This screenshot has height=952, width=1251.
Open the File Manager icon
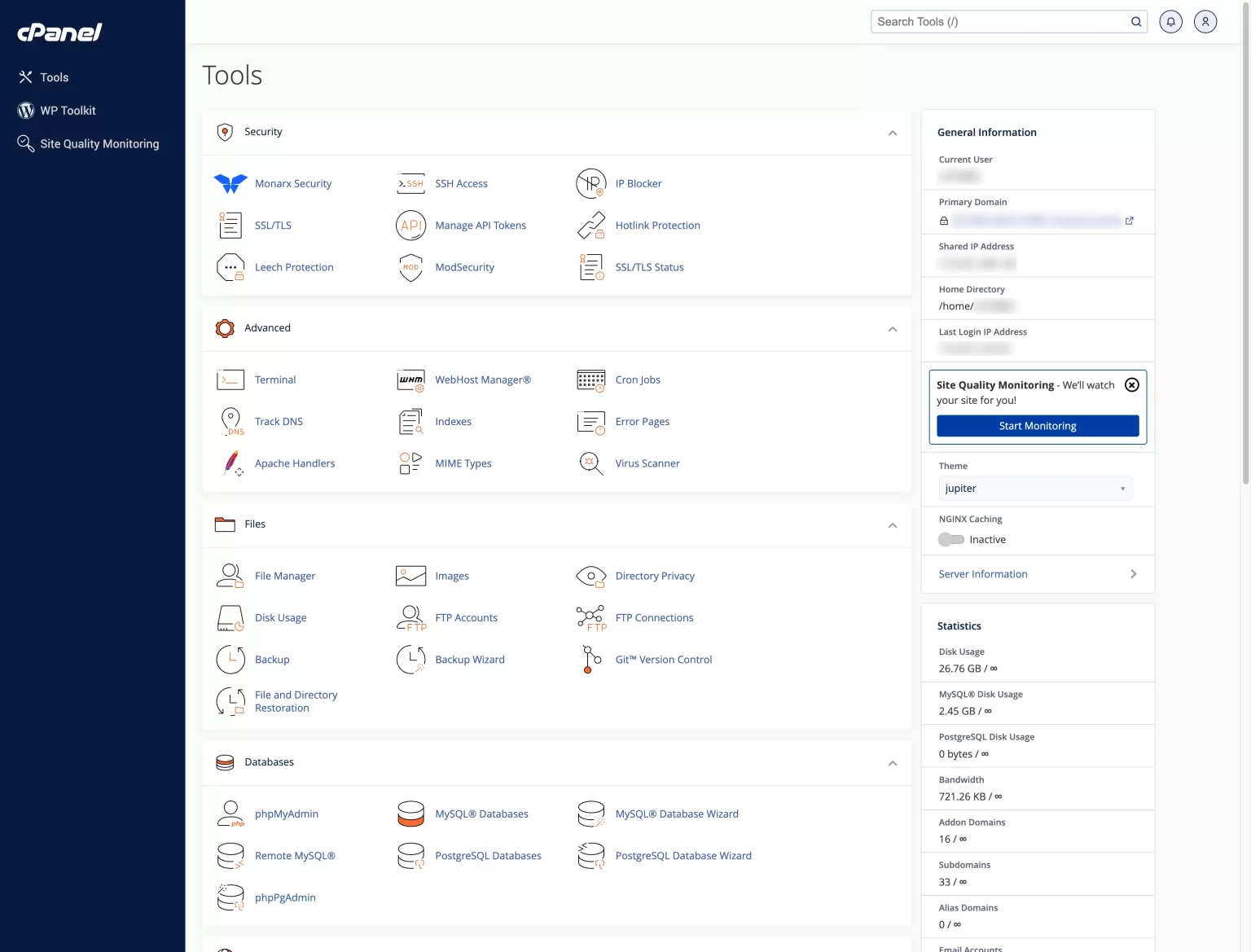point(230,576)
